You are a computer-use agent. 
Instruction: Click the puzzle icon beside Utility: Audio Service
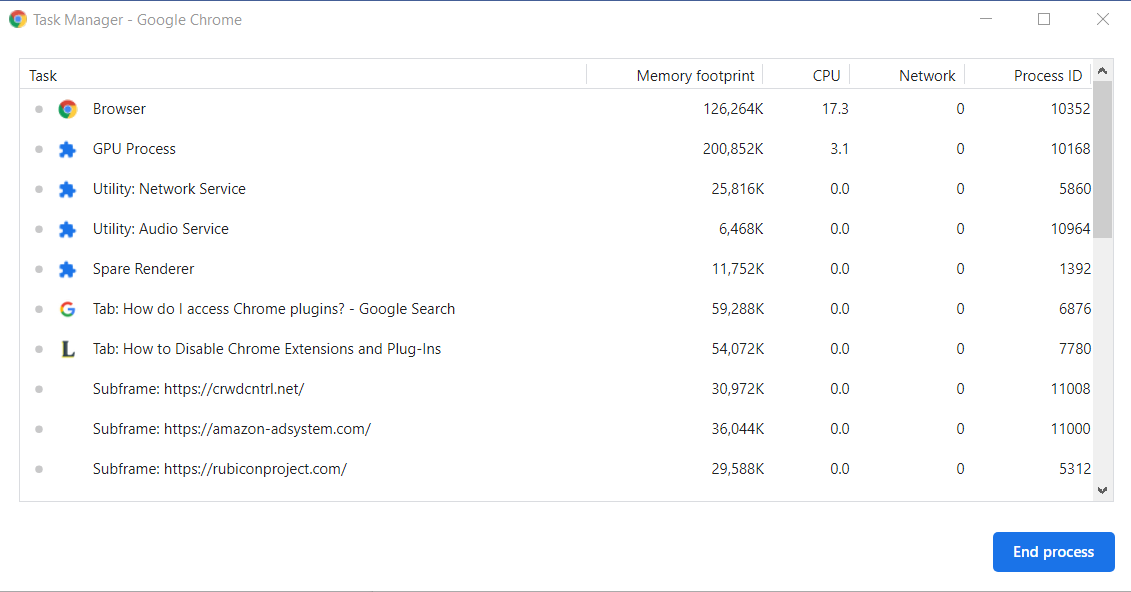coord(68,229)
